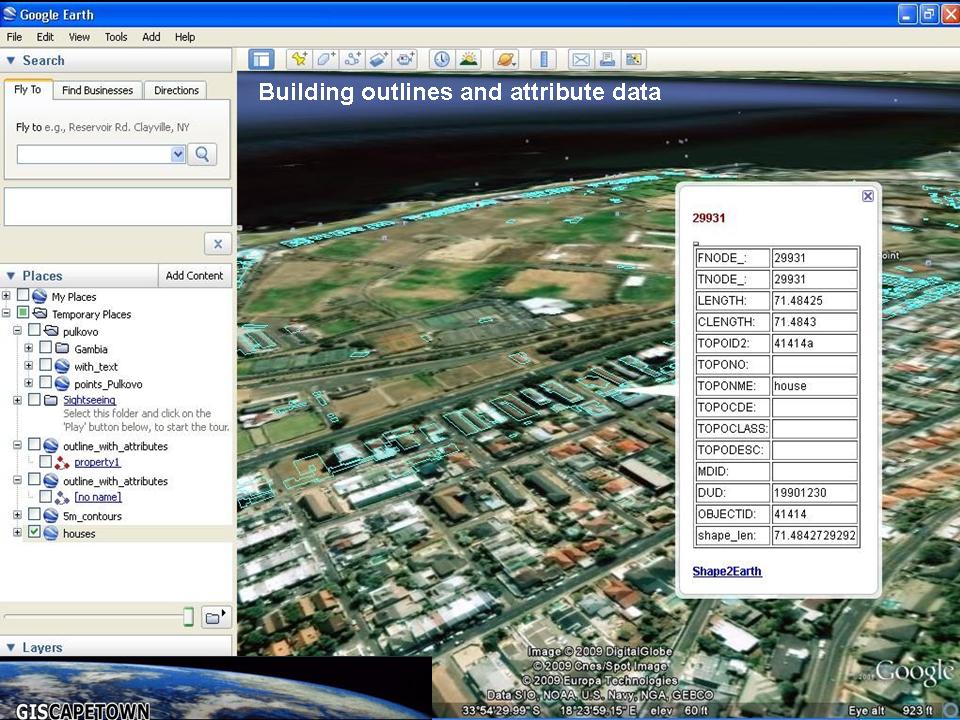The height and width of the screenshot is (720, 960).
Task: Click the property1 link
Action: point(97,462)
